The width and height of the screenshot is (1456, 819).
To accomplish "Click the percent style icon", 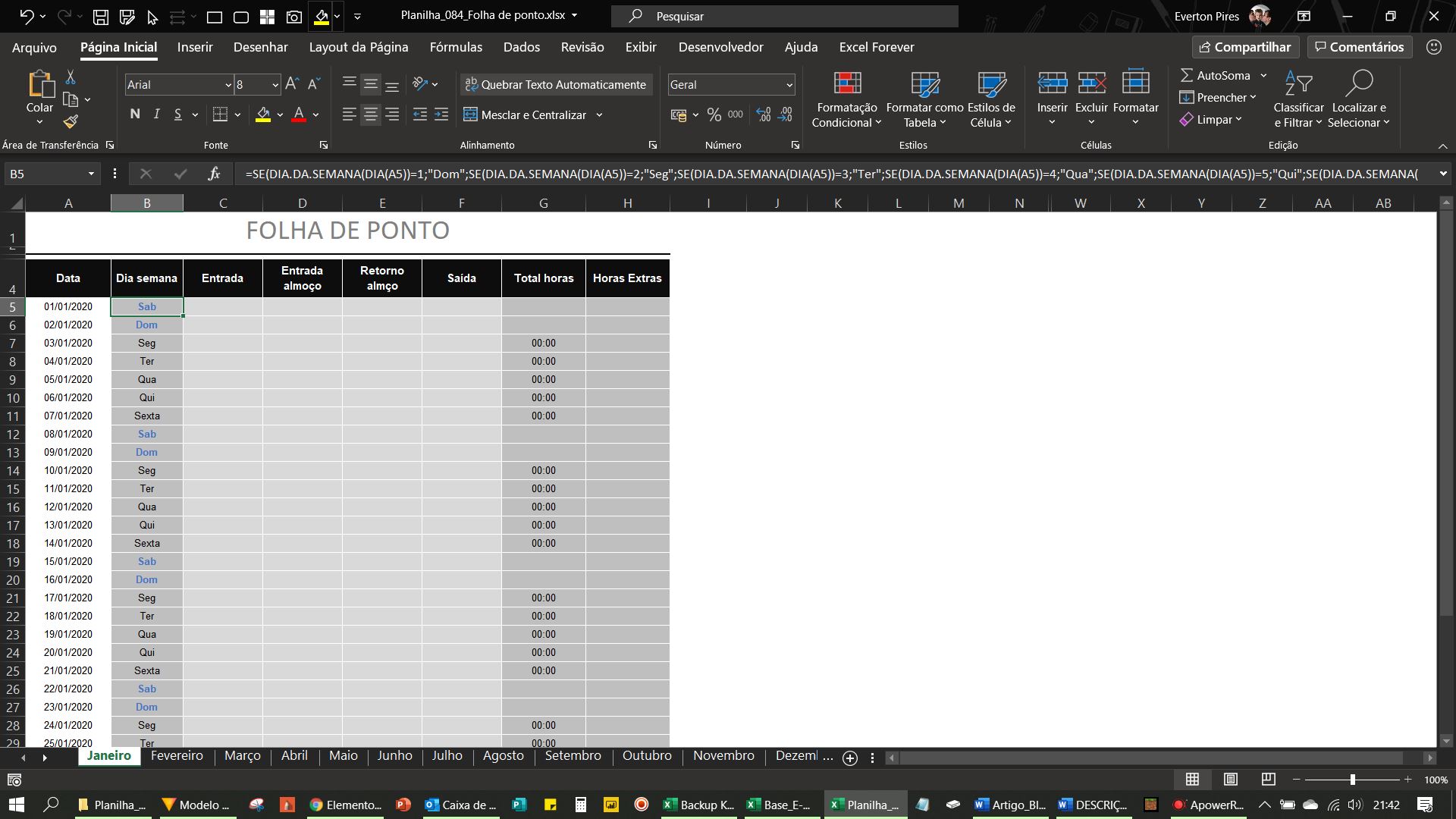I will (x=714, y=115).
